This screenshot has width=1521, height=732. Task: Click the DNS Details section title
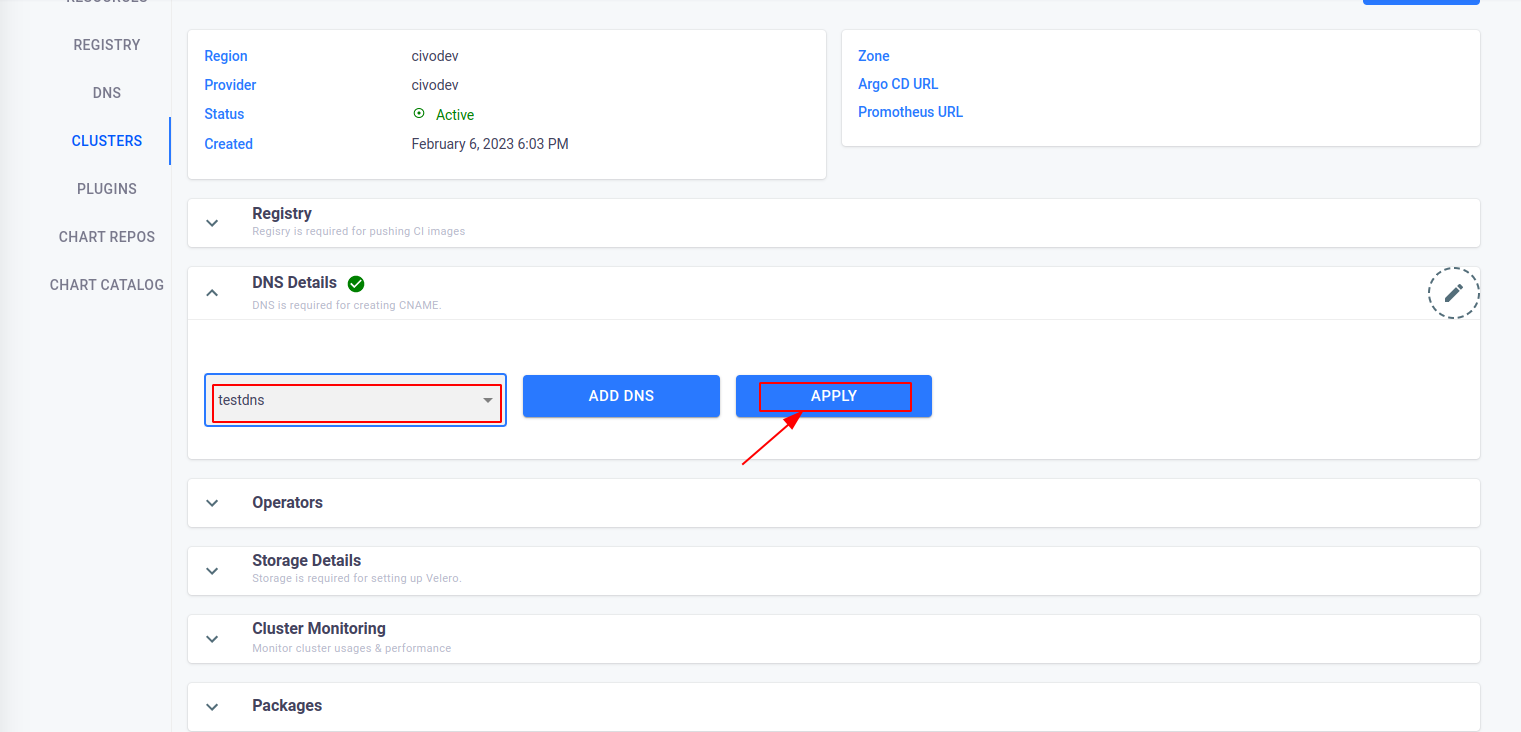point(294,283)
